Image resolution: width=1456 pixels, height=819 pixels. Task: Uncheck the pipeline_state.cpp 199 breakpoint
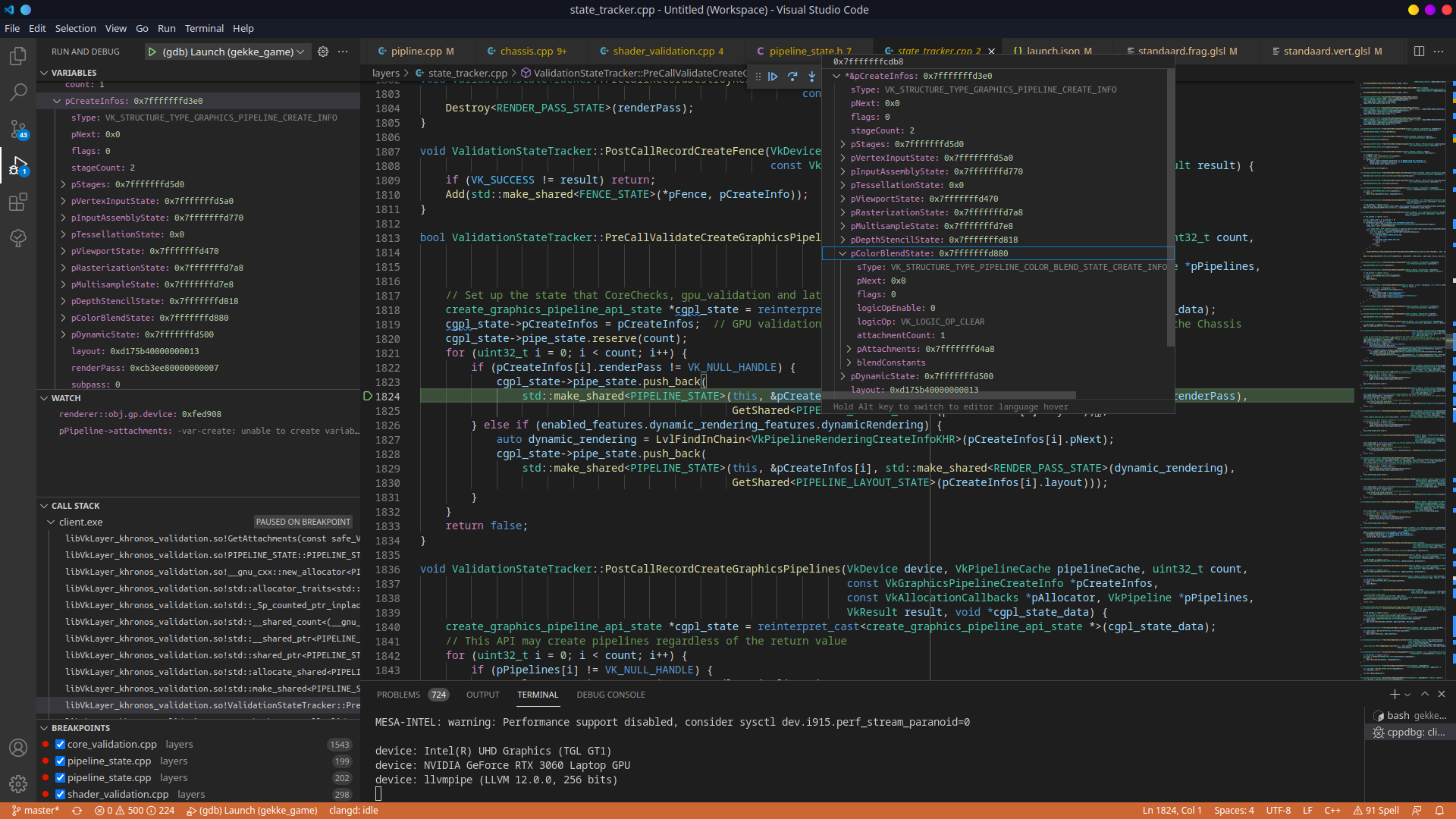[x=60, y=761]
